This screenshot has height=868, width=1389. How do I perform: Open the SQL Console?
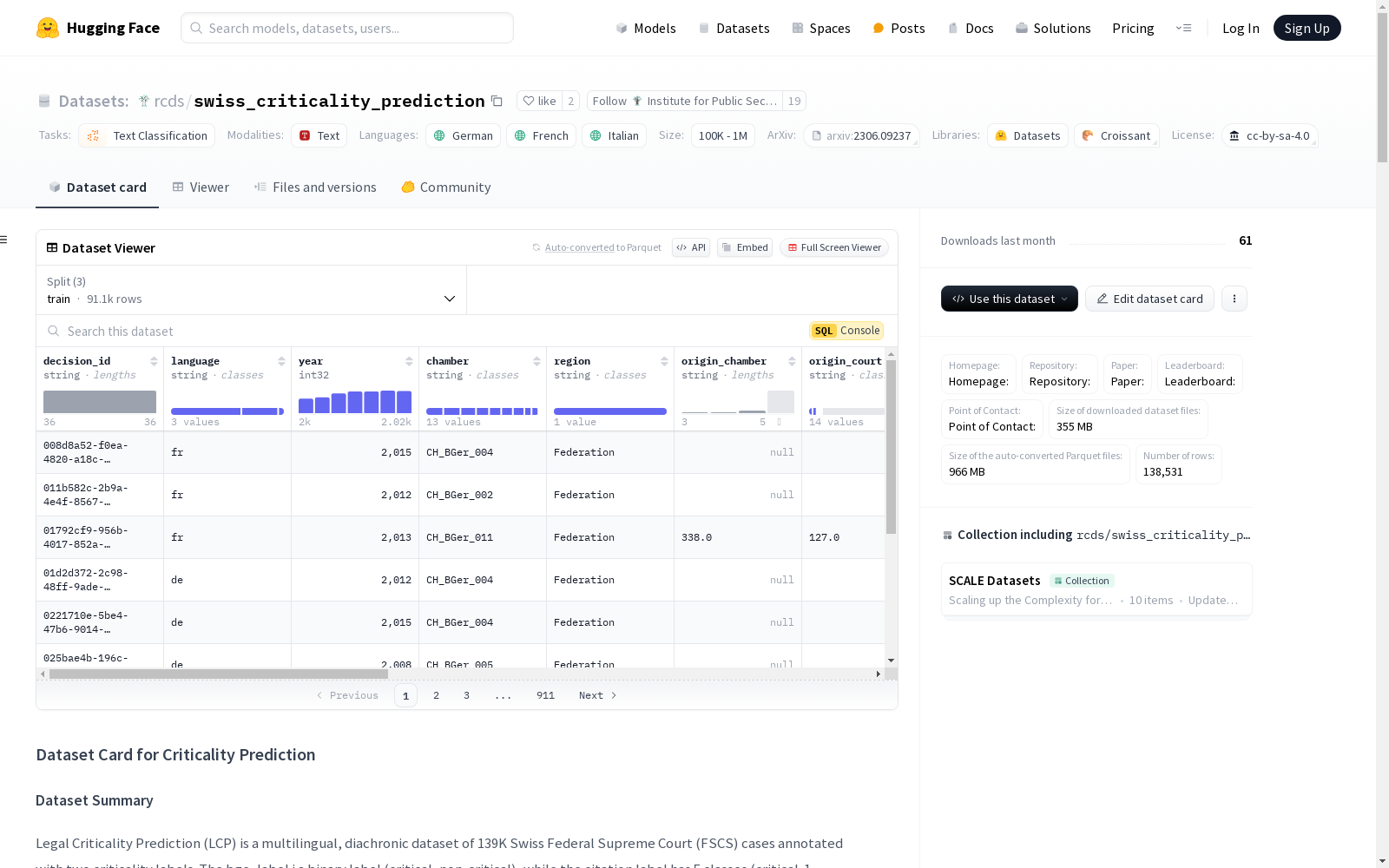[x=846, y=331]
